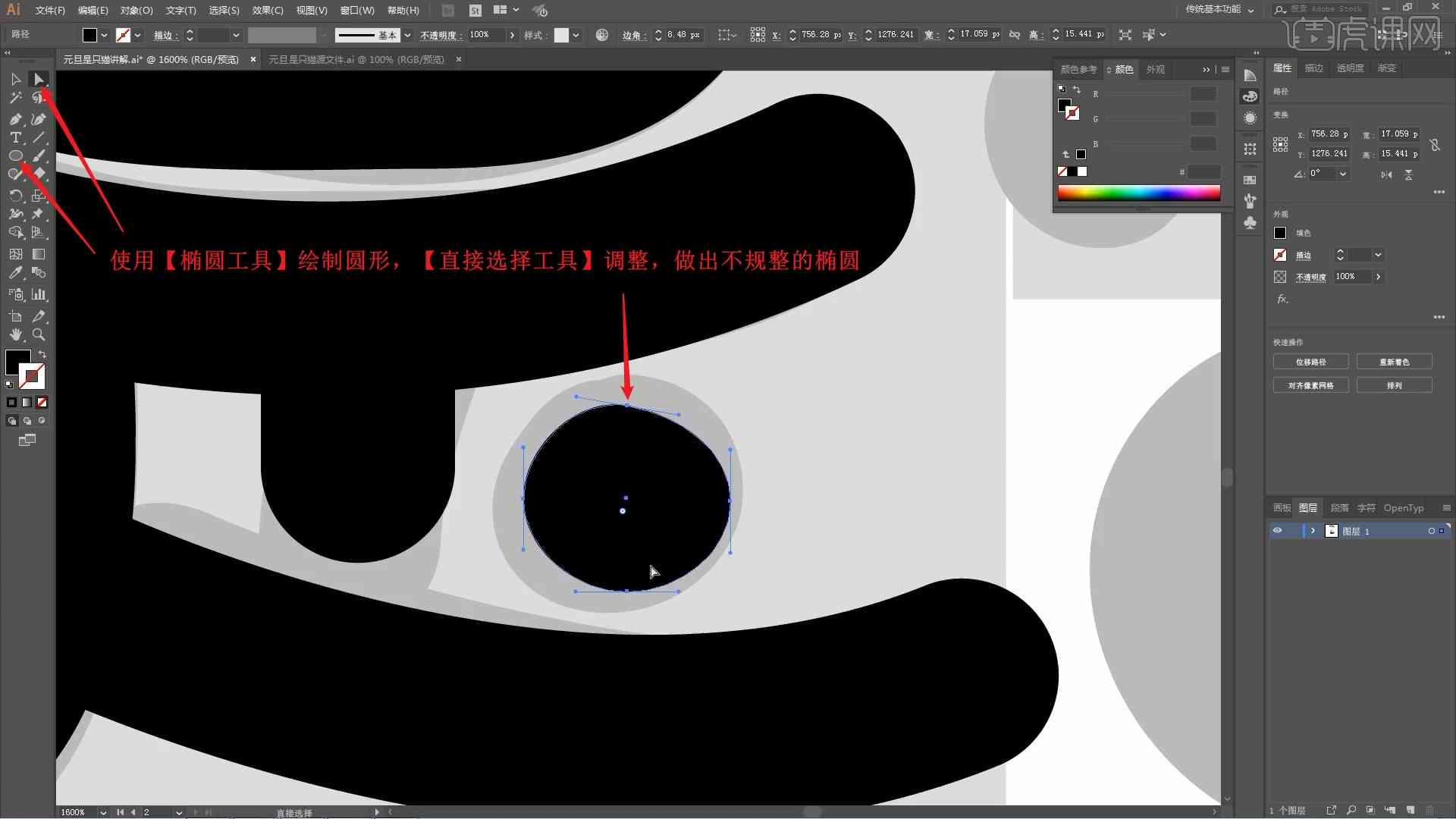Select the Direct Selection tool
Viewport: 1456px width, 819px height.
coord(38,79)
